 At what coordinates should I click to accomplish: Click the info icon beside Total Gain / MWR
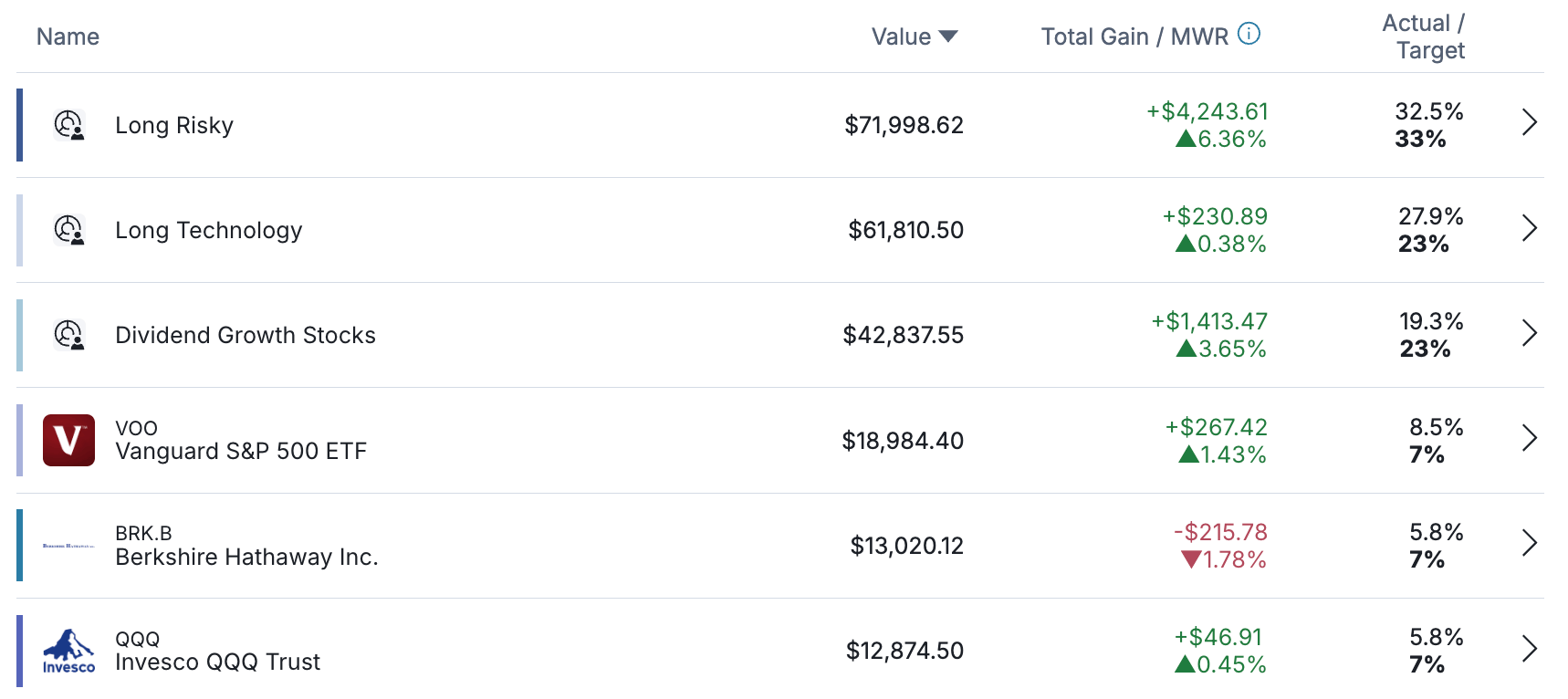(x=1249, y=35)
